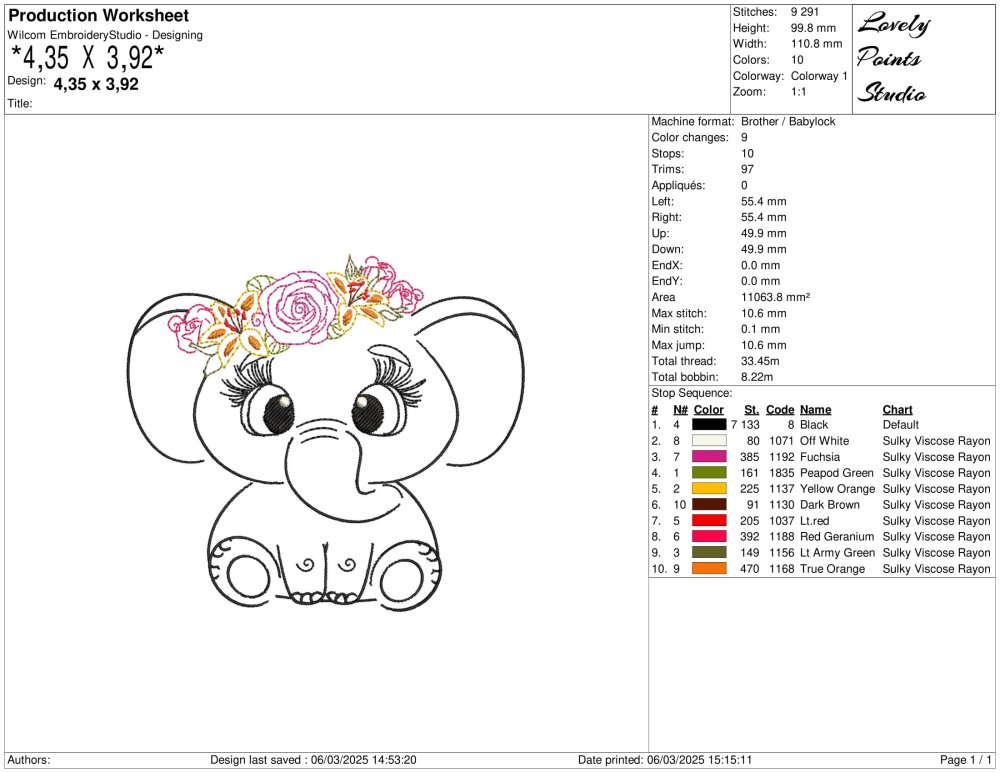The width and height of the screenshot is (1000, 773).
Task: Select the Dark Brown color swatch
Action: [x=709, y=504]
